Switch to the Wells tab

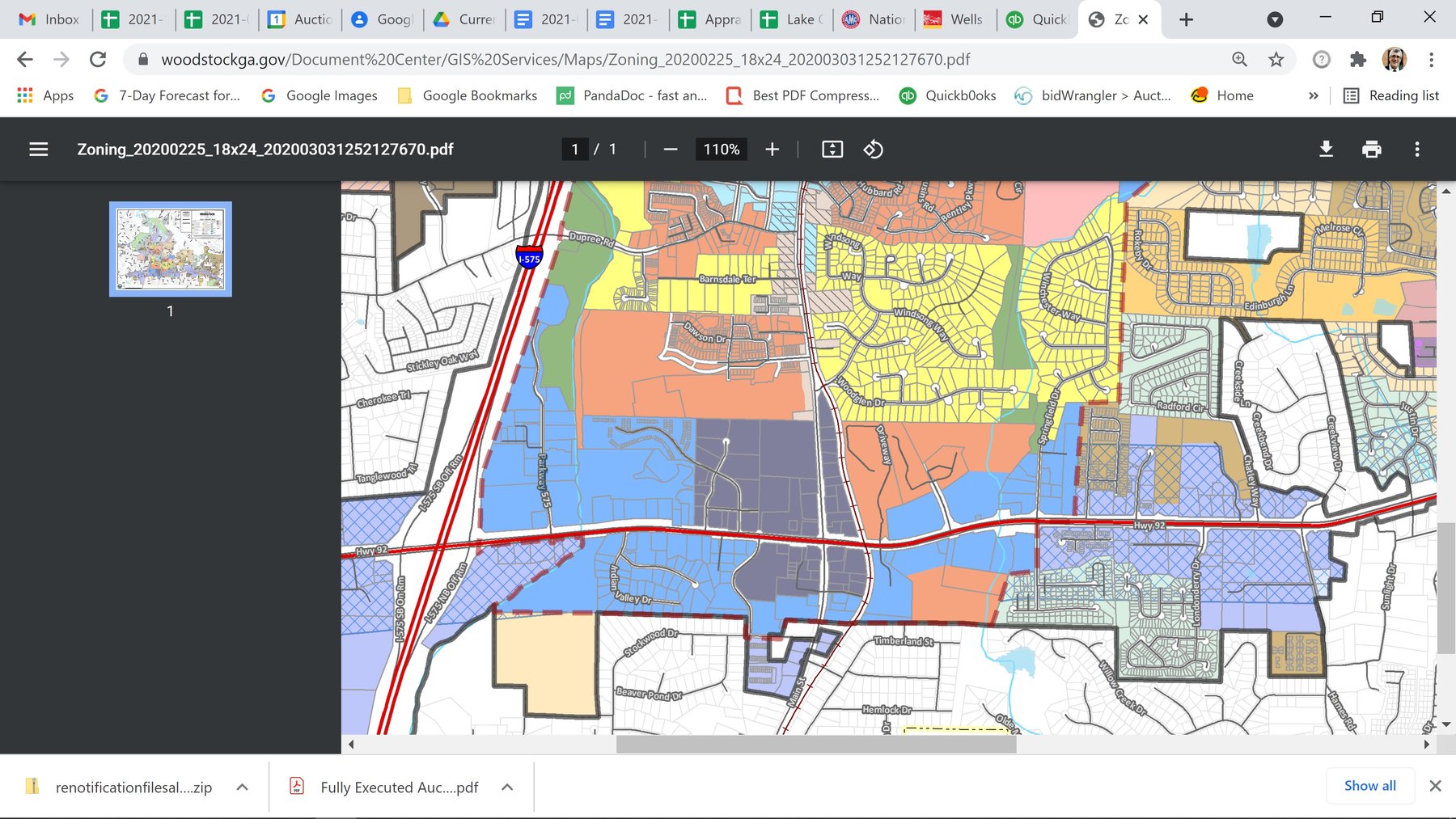pyautogui.click(x=954, y=19)
